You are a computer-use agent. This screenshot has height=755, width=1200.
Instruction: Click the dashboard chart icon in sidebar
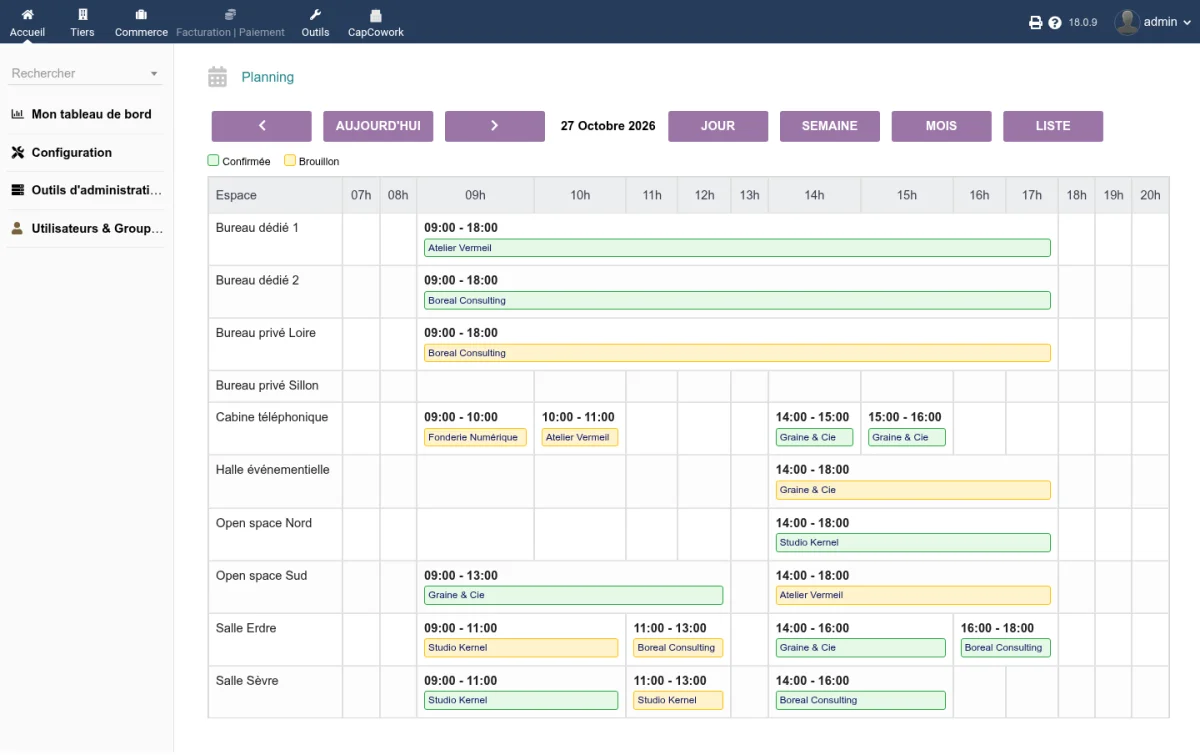click(x=17, y=114)
